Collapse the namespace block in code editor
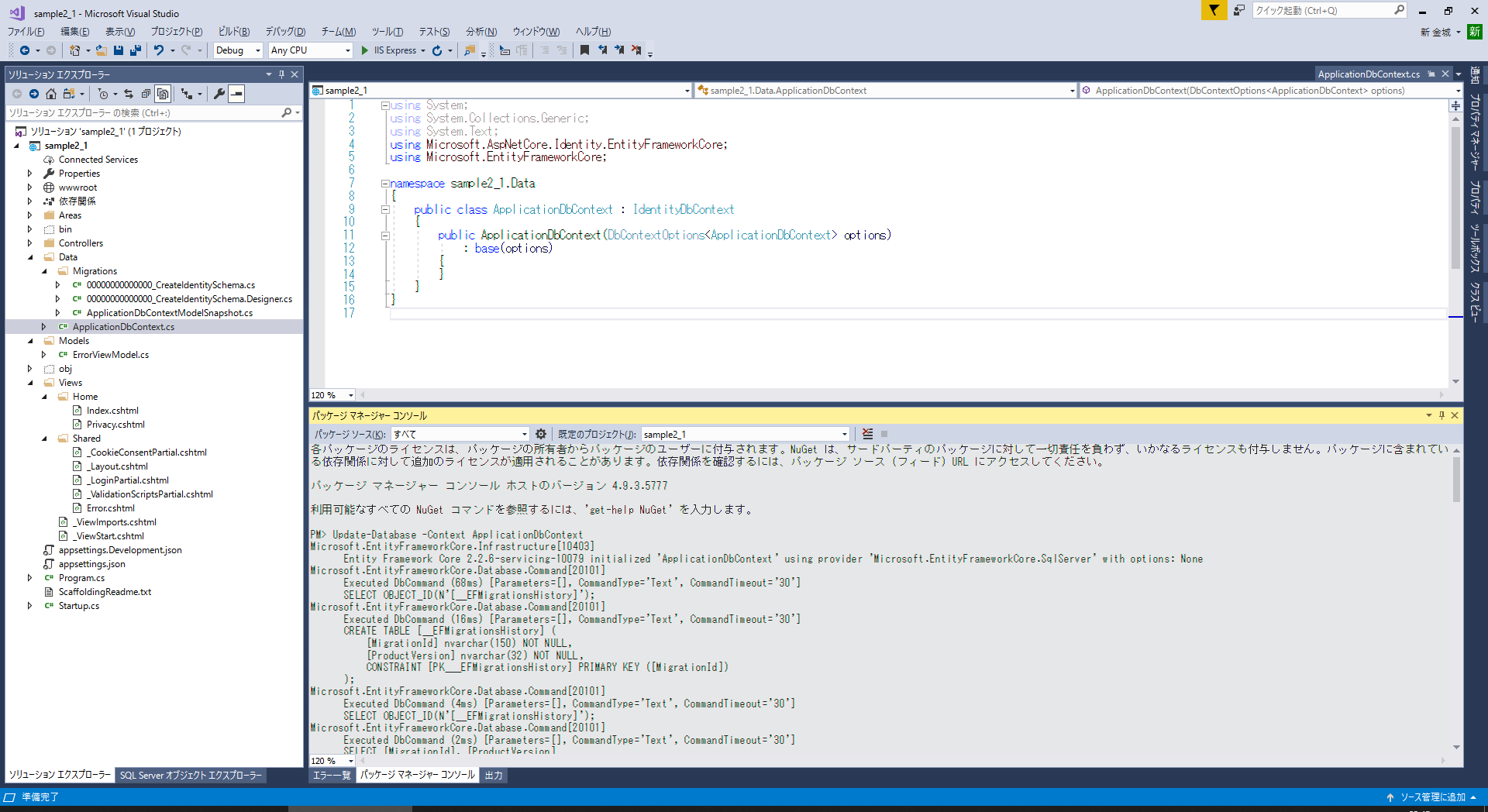Image resolution: width=1488 pixels, height=812 pixels. (384, 184)
